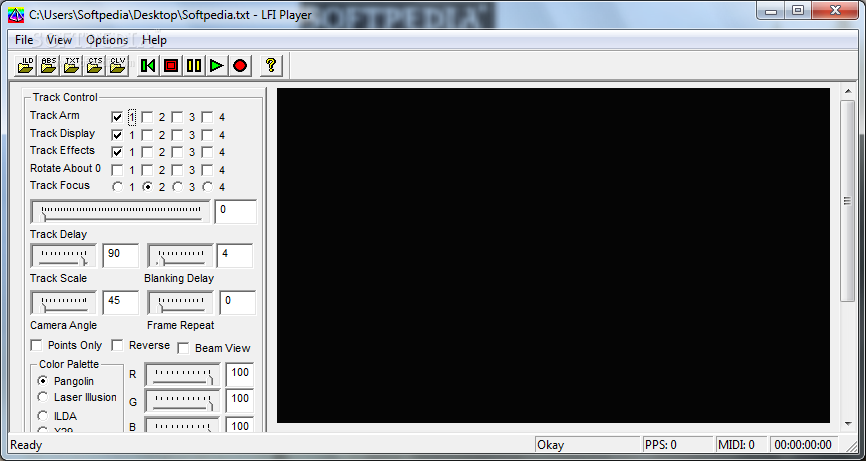Enable Track Display 3

click(x=177, y=135)
